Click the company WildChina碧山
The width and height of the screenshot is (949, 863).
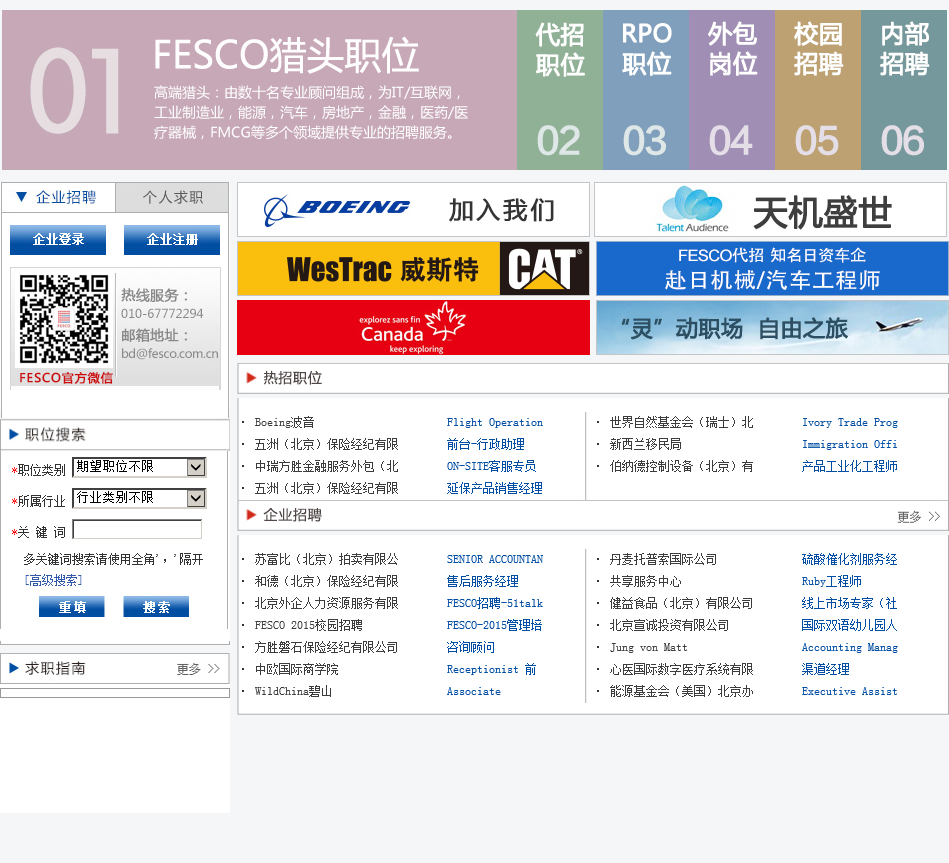293,691
